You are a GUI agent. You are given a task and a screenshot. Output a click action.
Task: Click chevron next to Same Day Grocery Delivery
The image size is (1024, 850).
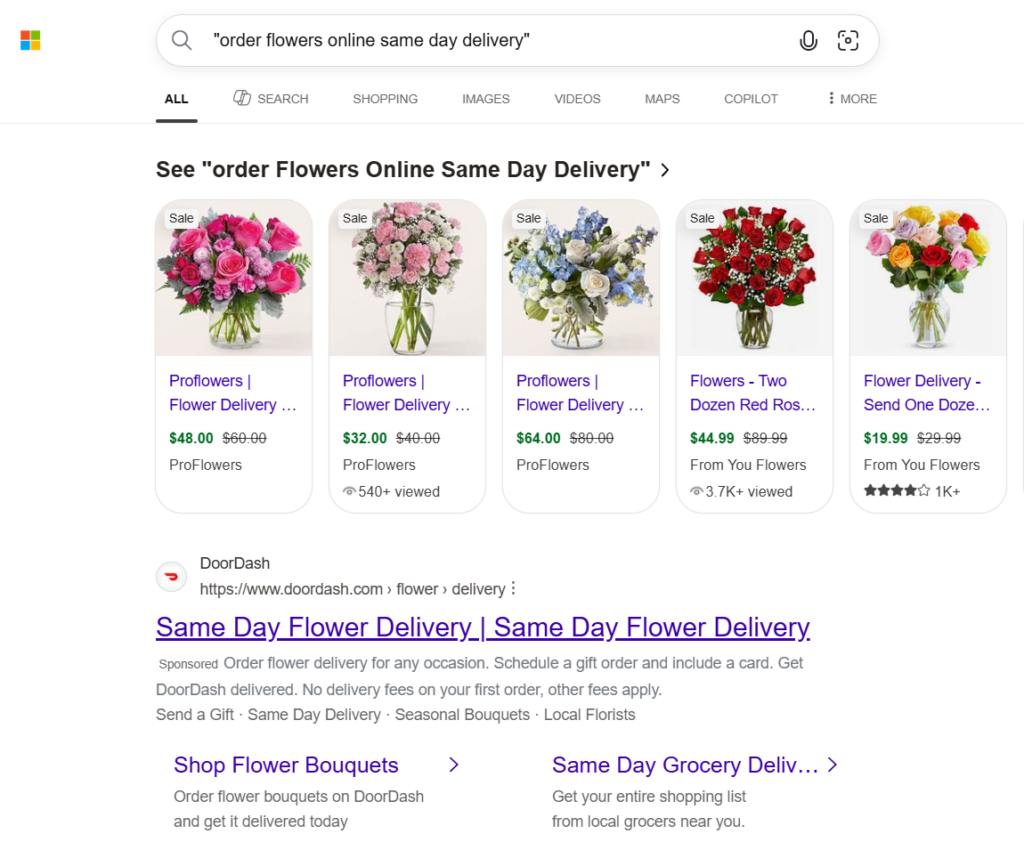coord(833,764)
